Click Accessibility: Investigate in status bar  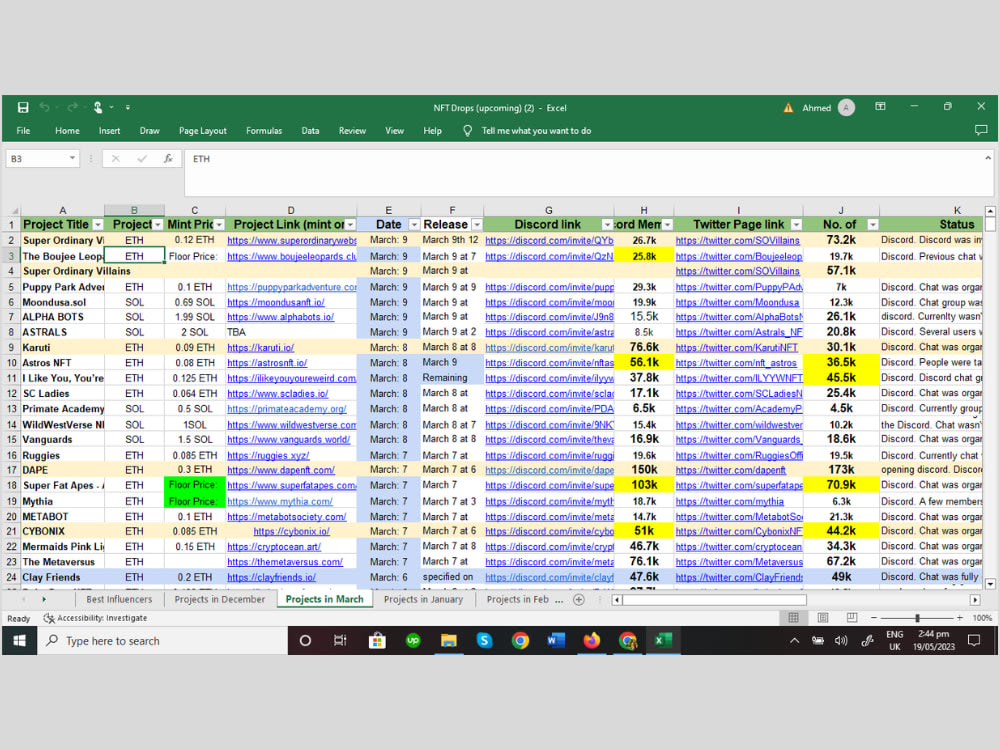[x=95, y=618]
